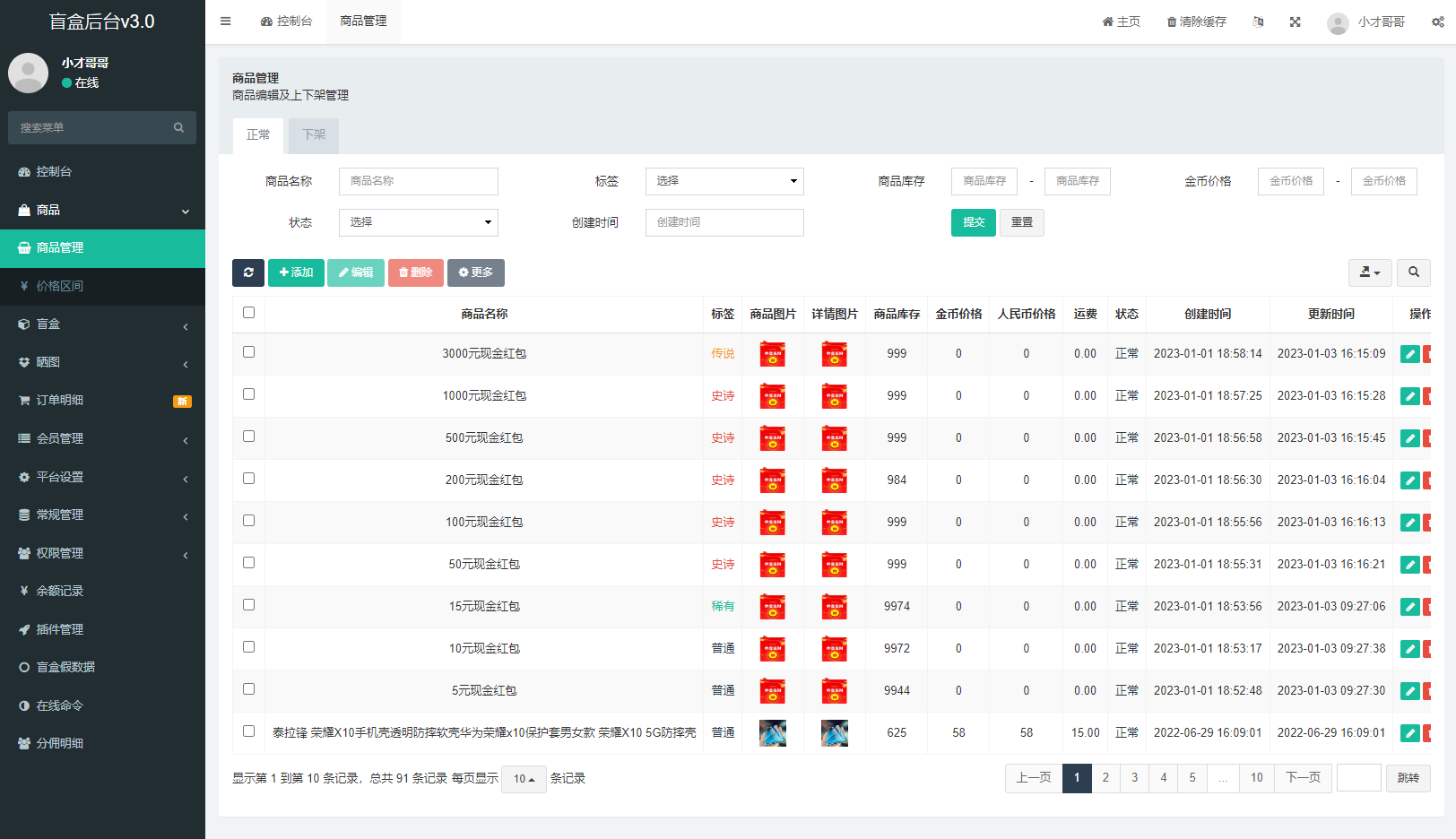Open 在线命令 in the sidebar

pos(102,705)
